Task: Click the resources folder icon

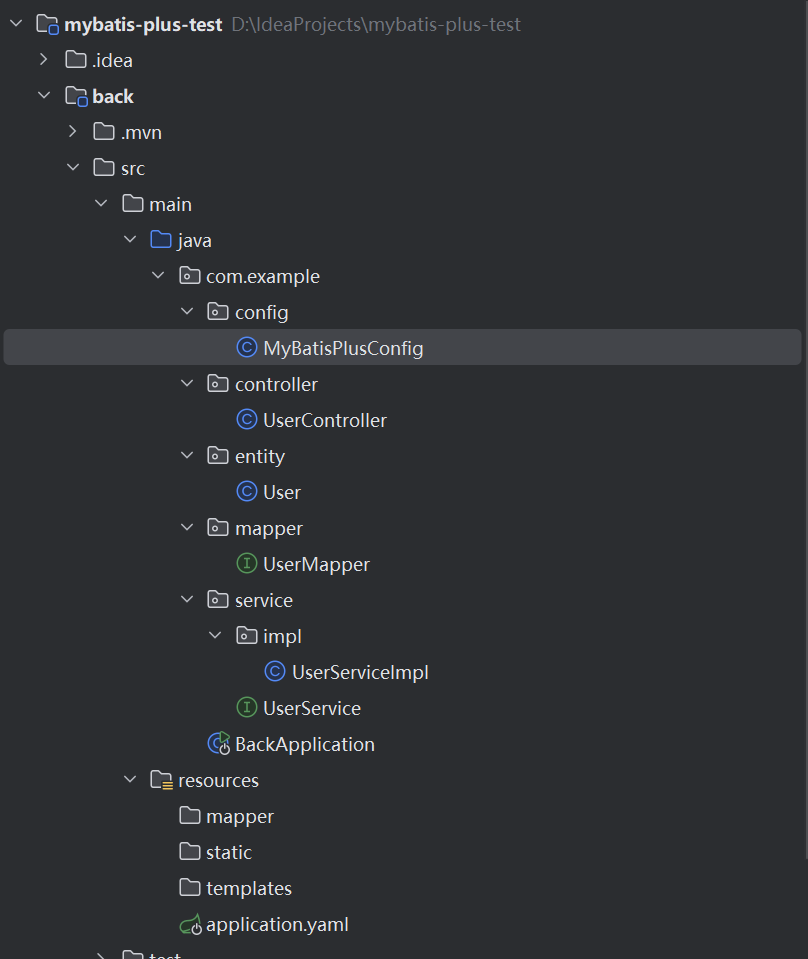Action: (x=161, y=780)
